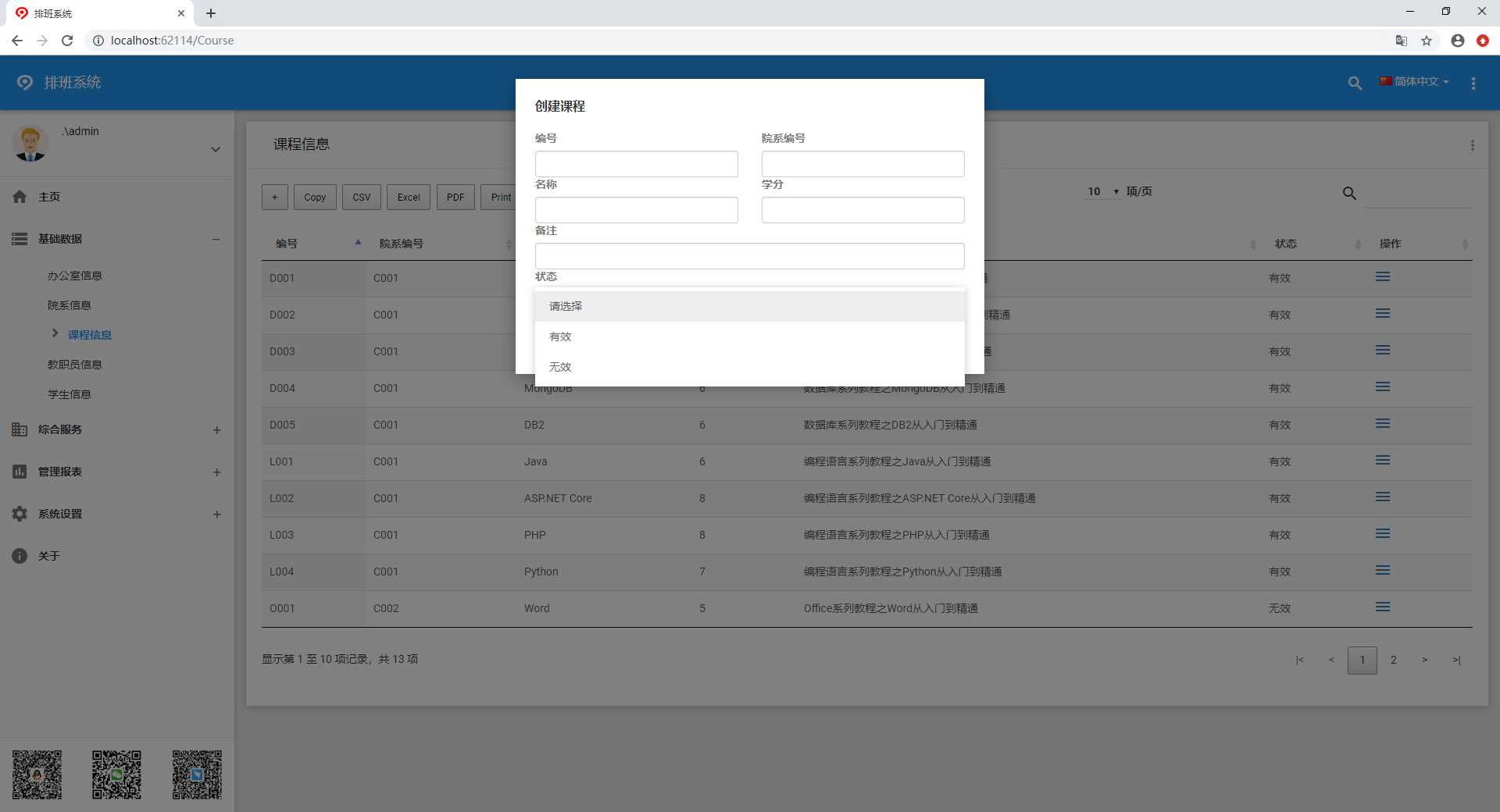Reload the page in the browser
The width and height of the screenshot is (1500, 812).
click(x=67, y=41)
